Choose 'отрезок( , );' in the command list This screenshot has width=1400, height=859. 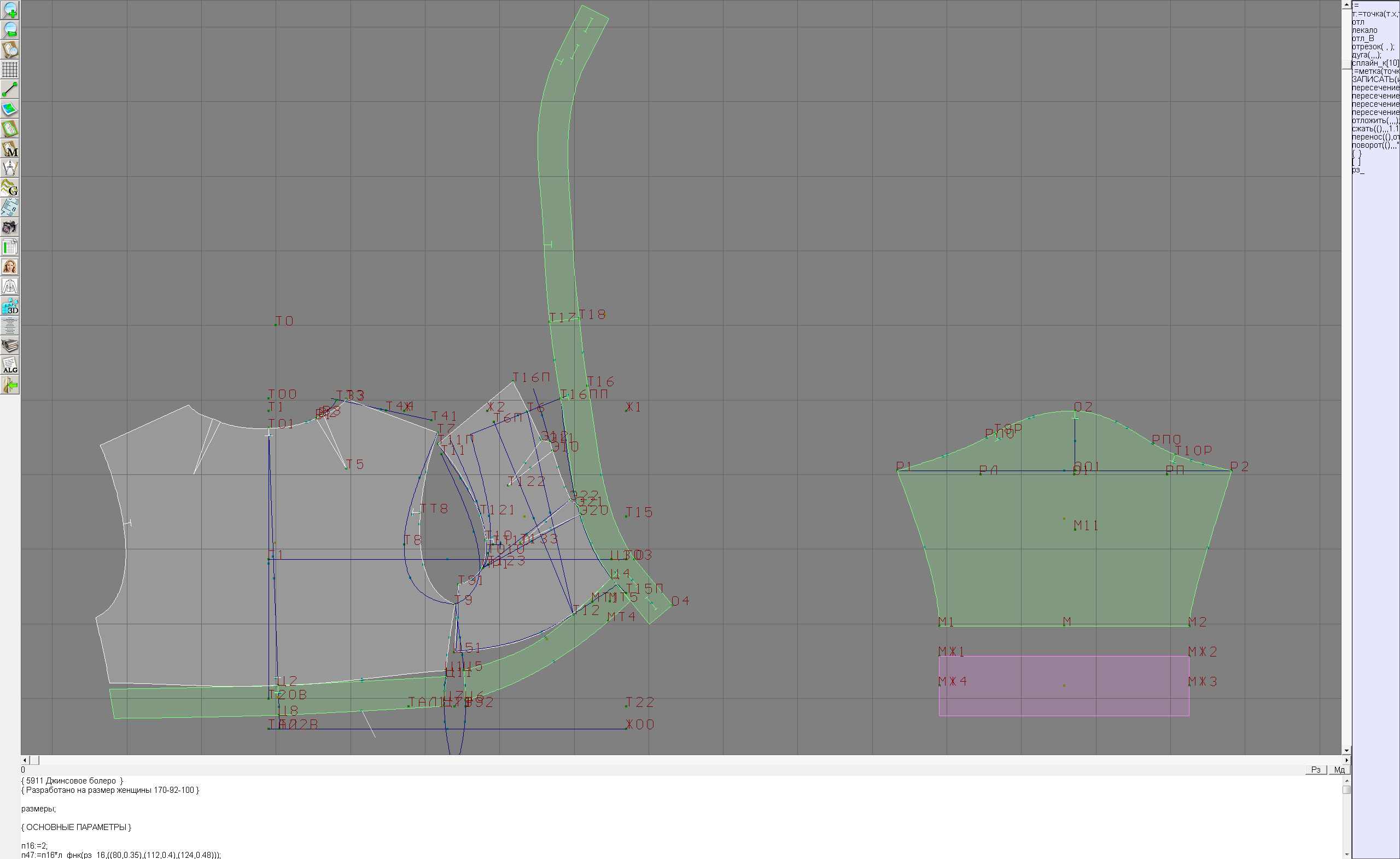1372,47
